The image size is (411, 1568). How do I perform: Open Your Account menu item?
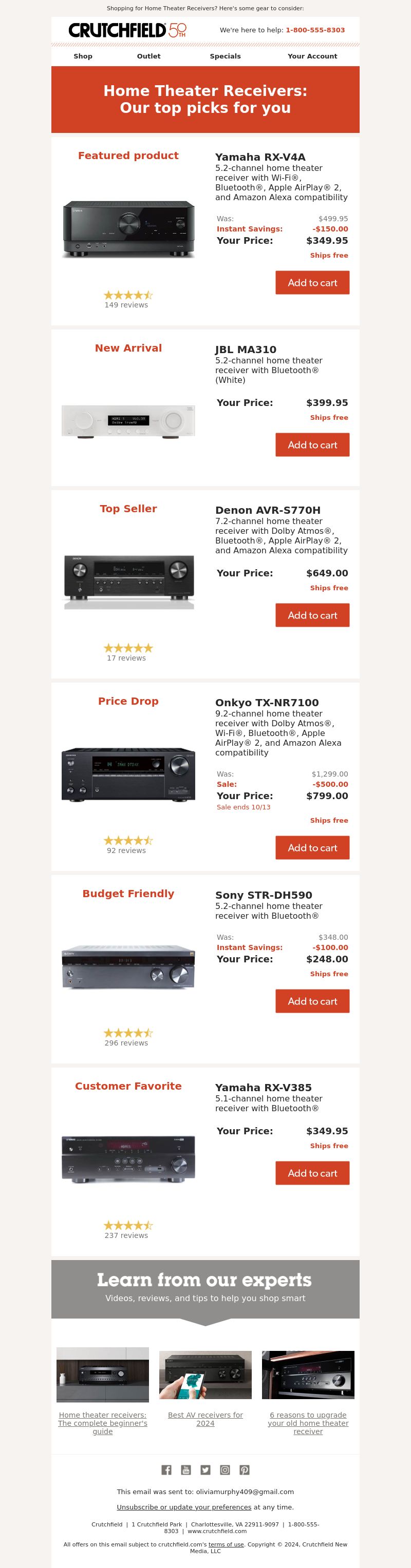[x=312, y=56]
